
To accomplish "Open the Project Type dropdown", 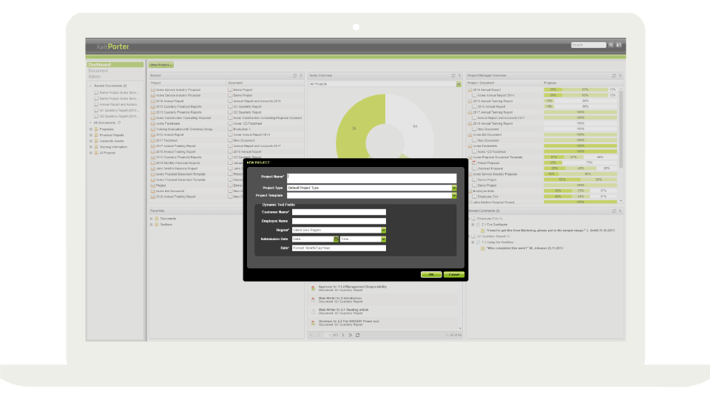I will pos(454,188).
